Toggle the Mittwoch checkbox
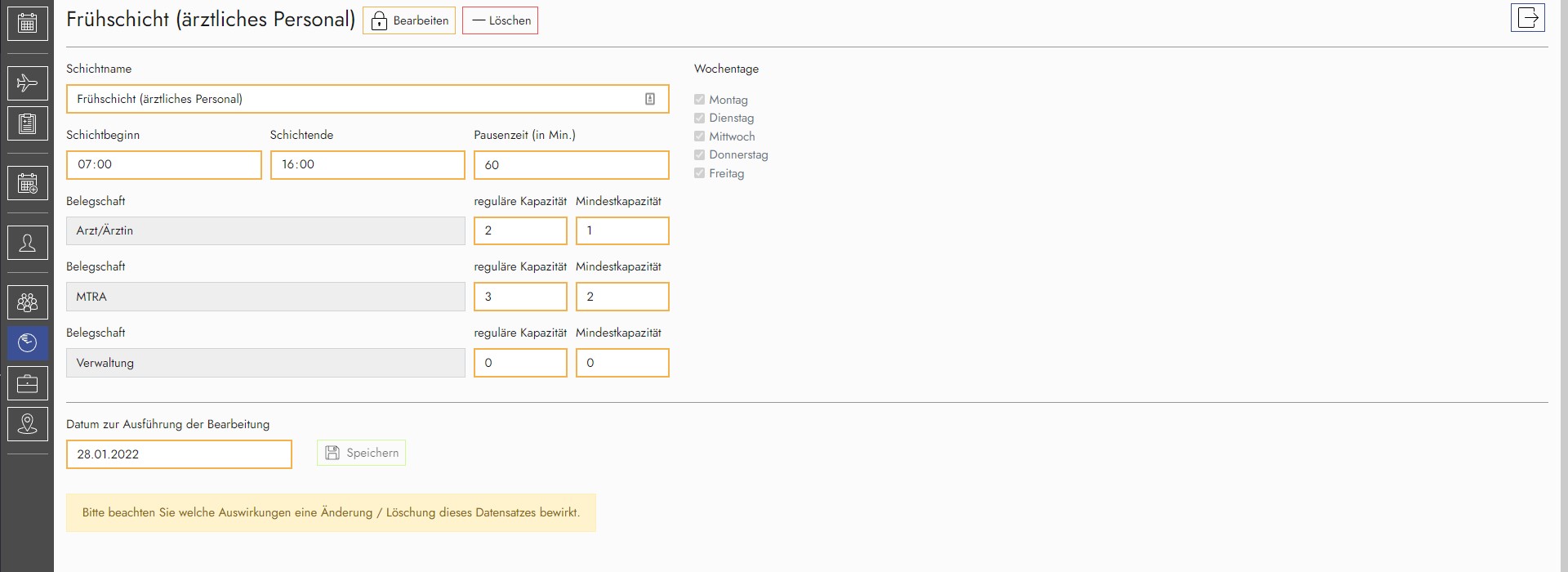1568x572 pixels. tap(699, 136)
